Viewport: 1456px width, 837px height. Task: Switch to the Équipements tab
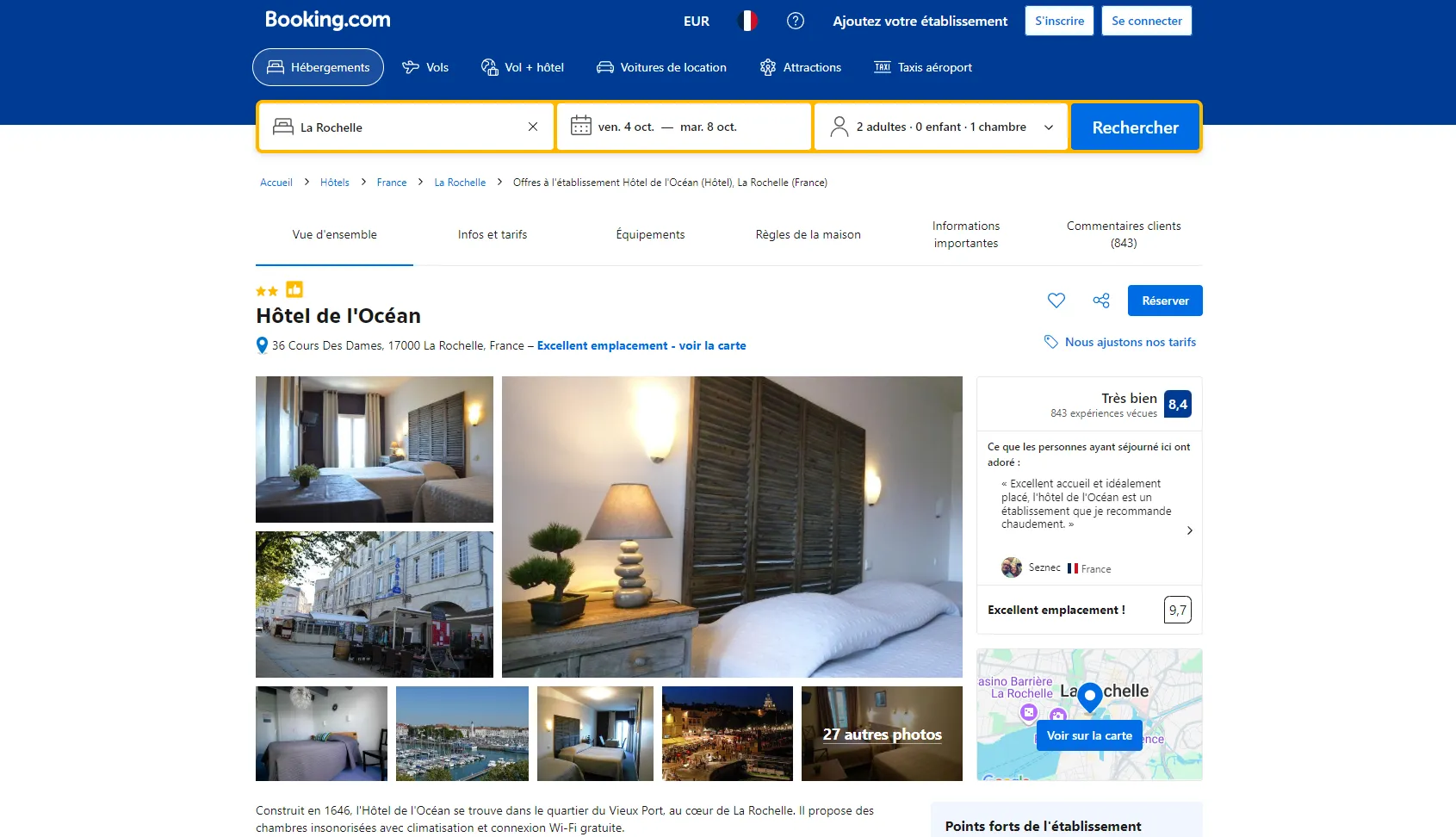(650, 234)
